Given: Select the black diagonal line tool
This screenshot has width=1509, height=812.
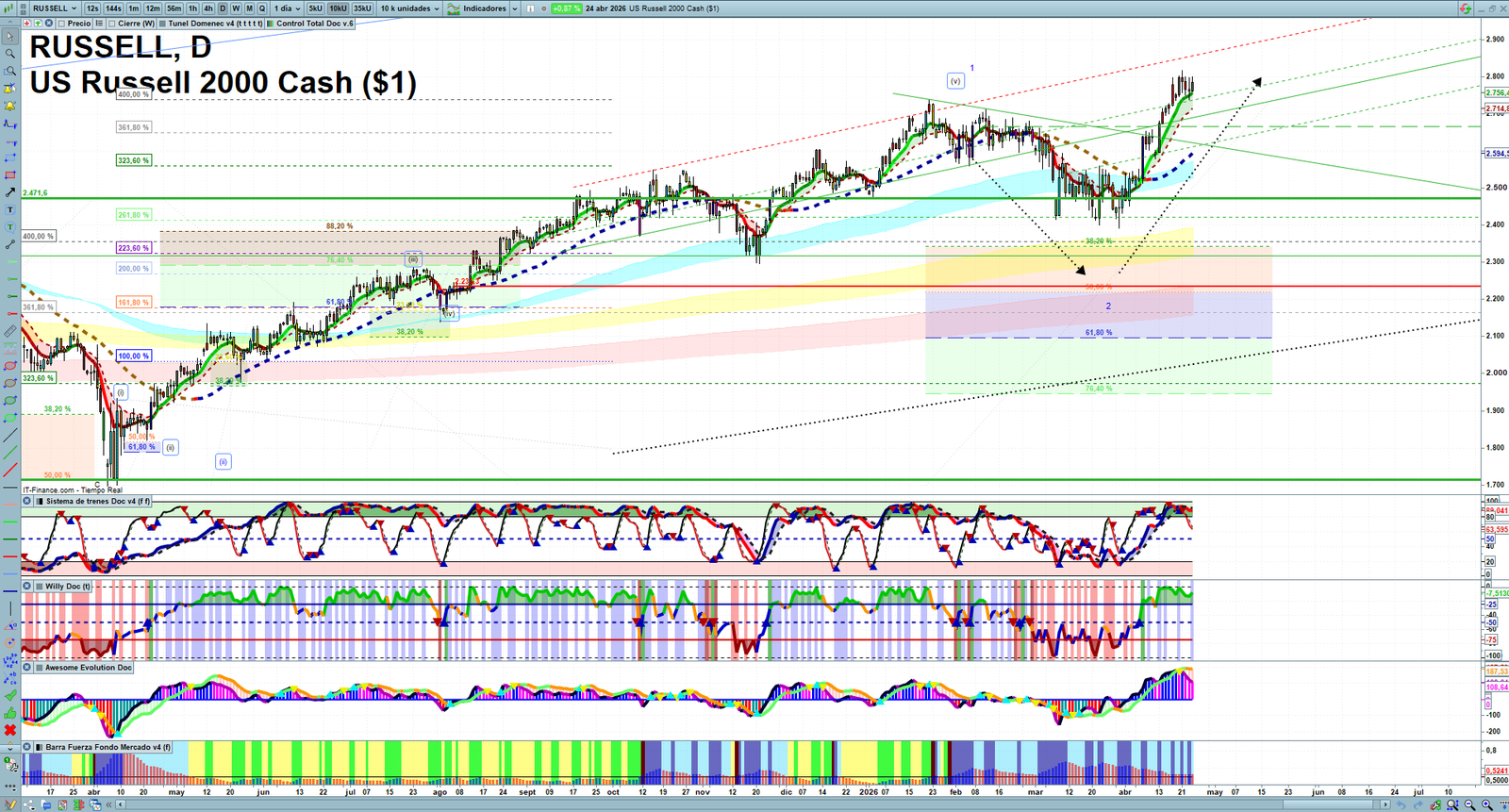Looking at the screenshot, I should tap(10, 436).
